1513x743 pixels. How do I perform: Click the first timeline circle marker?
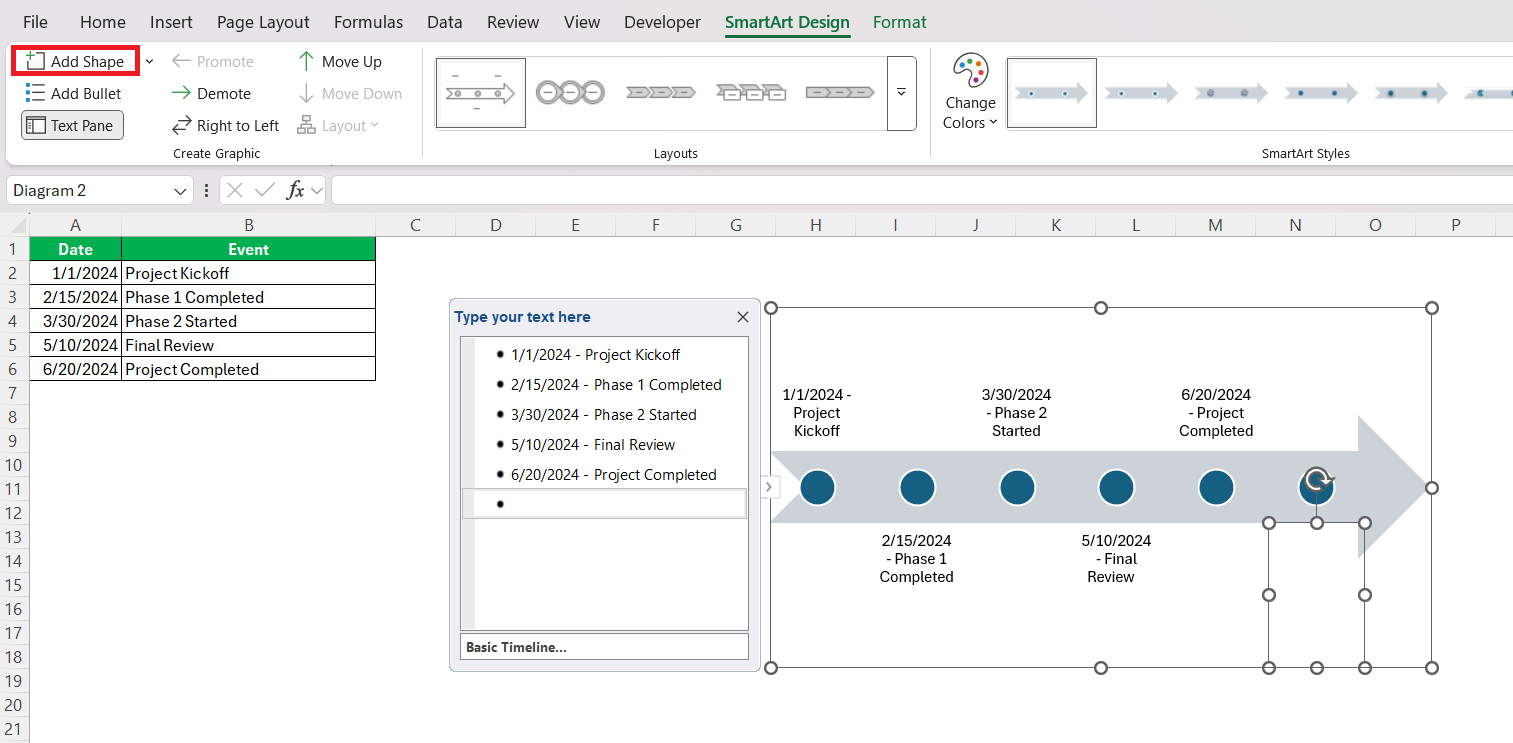817,487
